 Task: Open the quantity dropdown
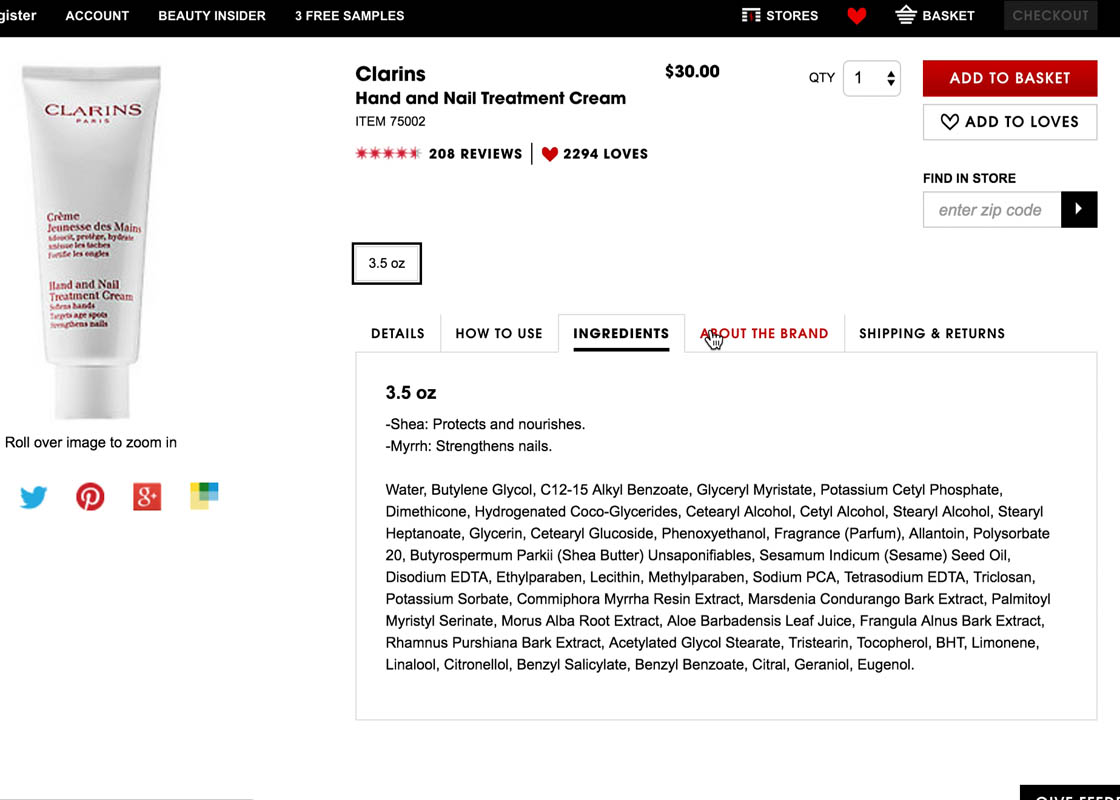click(872, 78)
